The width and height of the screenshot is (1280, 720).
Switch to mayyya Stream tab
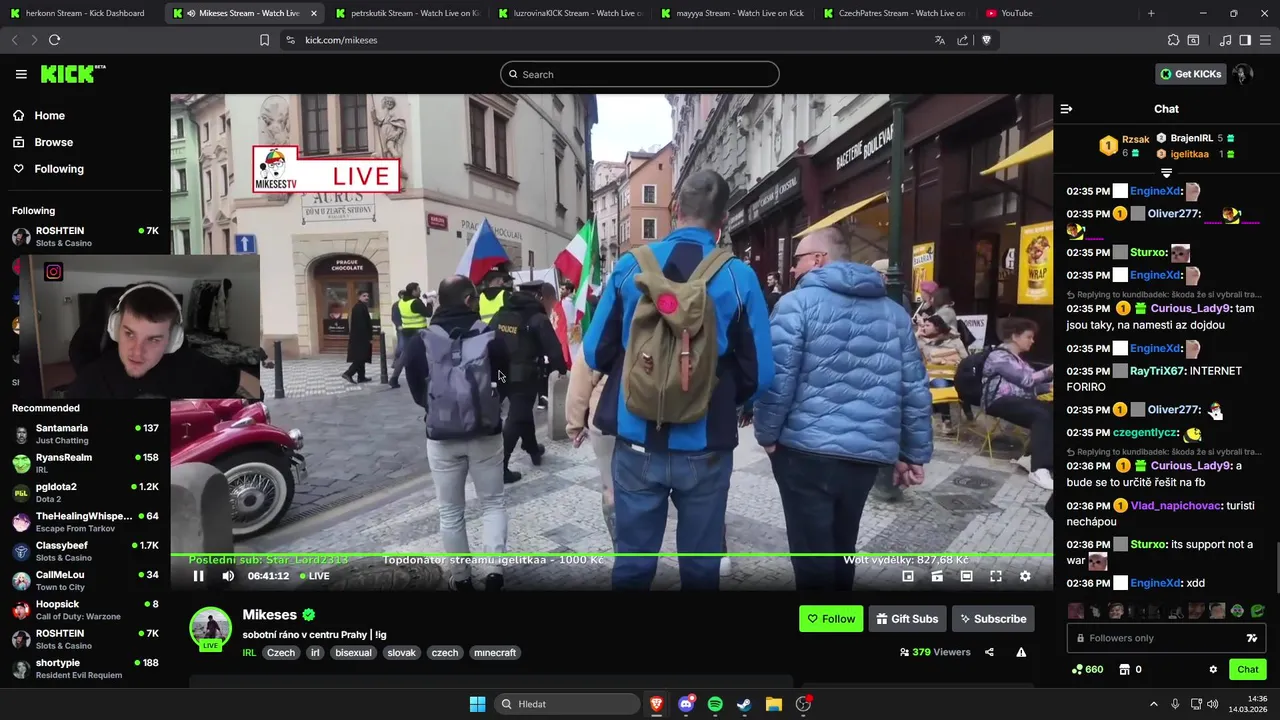click(x=731, y=13)
